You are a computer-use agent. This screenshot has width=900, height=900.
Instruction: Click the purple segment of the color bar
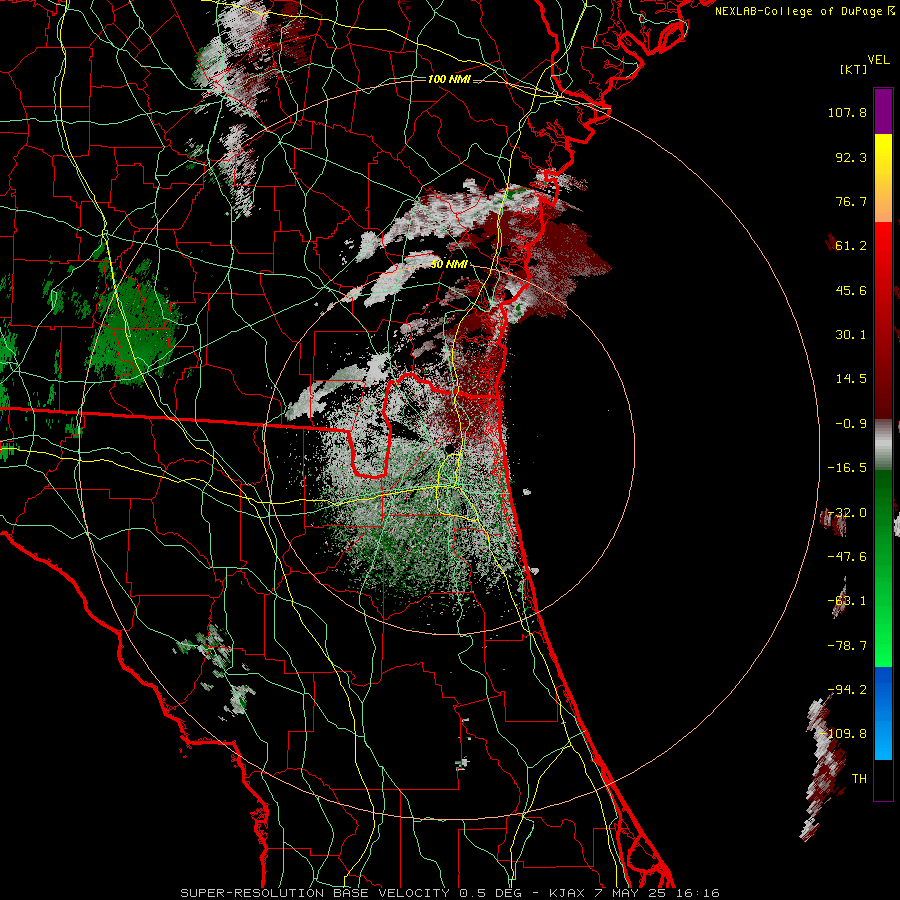pyautogui.click(x=883, y=111)
